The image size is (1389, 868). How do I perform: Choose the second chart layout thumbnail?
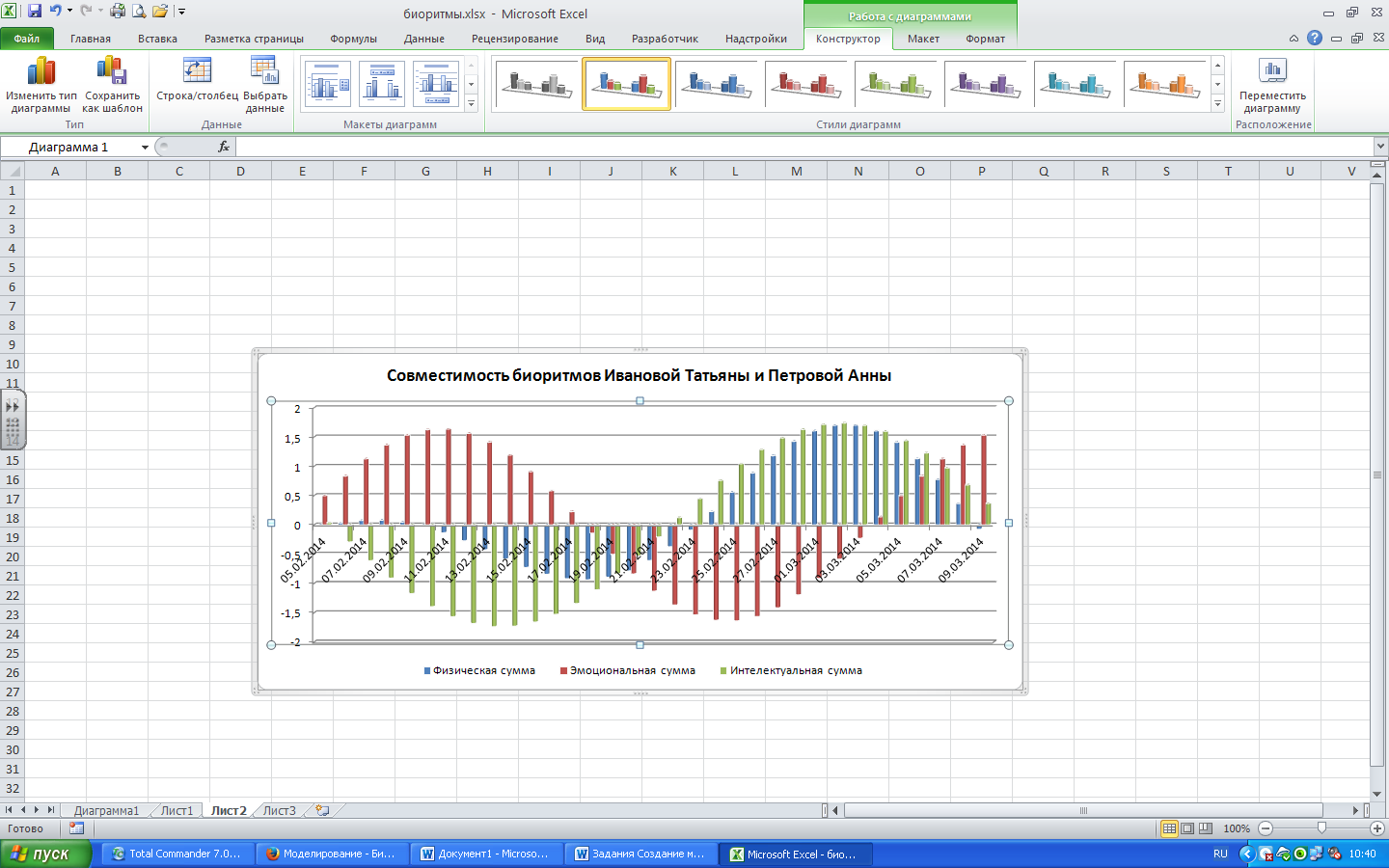382,84
